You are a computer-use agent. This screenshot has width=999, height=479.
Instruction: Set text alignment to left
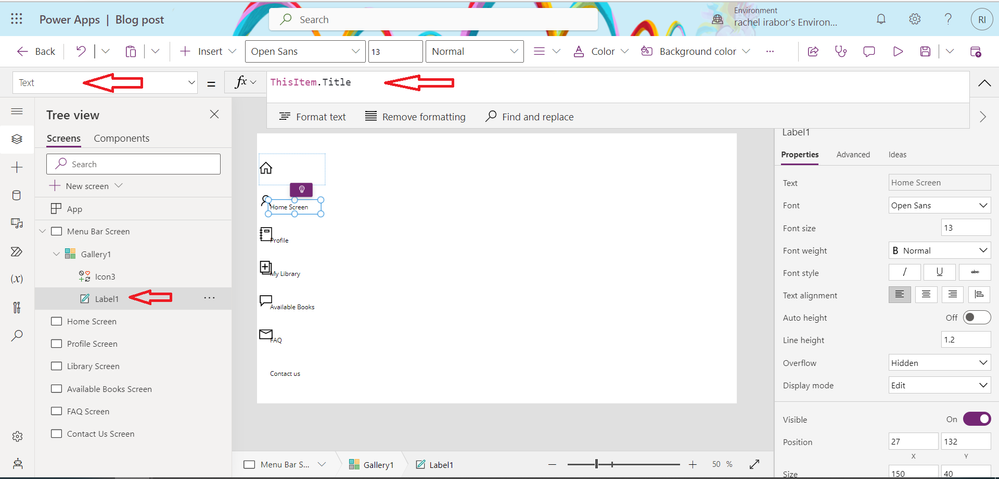(900, 294)
